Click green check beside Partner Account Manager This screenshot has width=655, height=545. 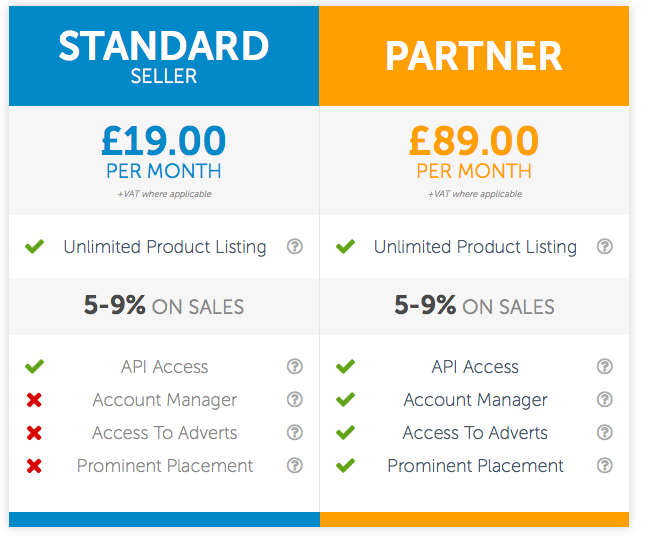pyautogui.click(x=345, y=399)
